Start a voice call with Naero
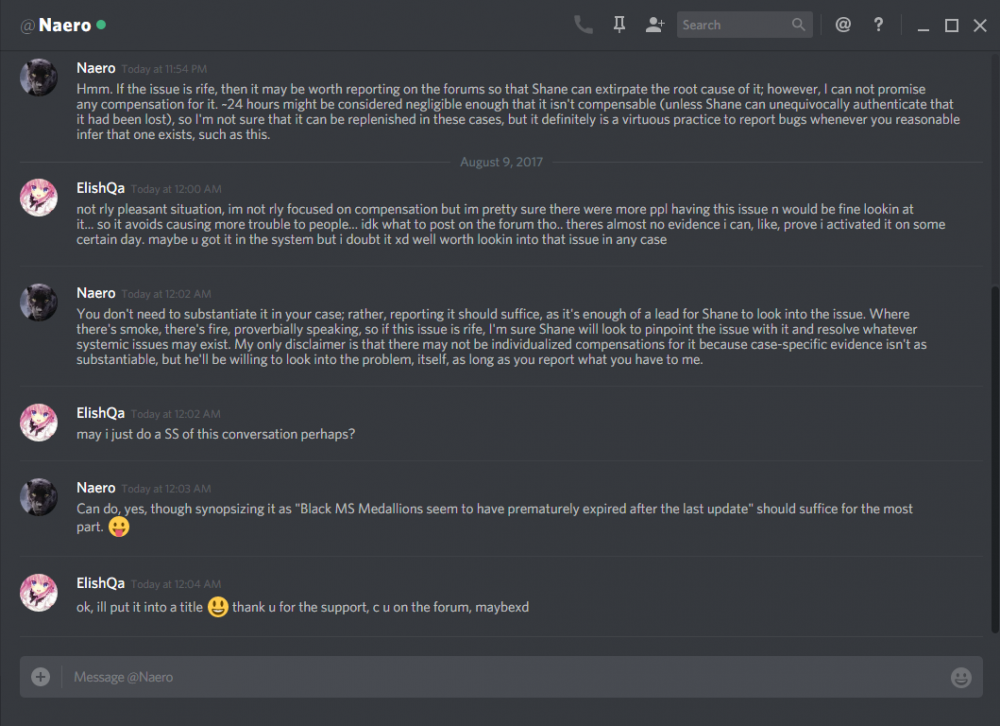 [583, 25]
